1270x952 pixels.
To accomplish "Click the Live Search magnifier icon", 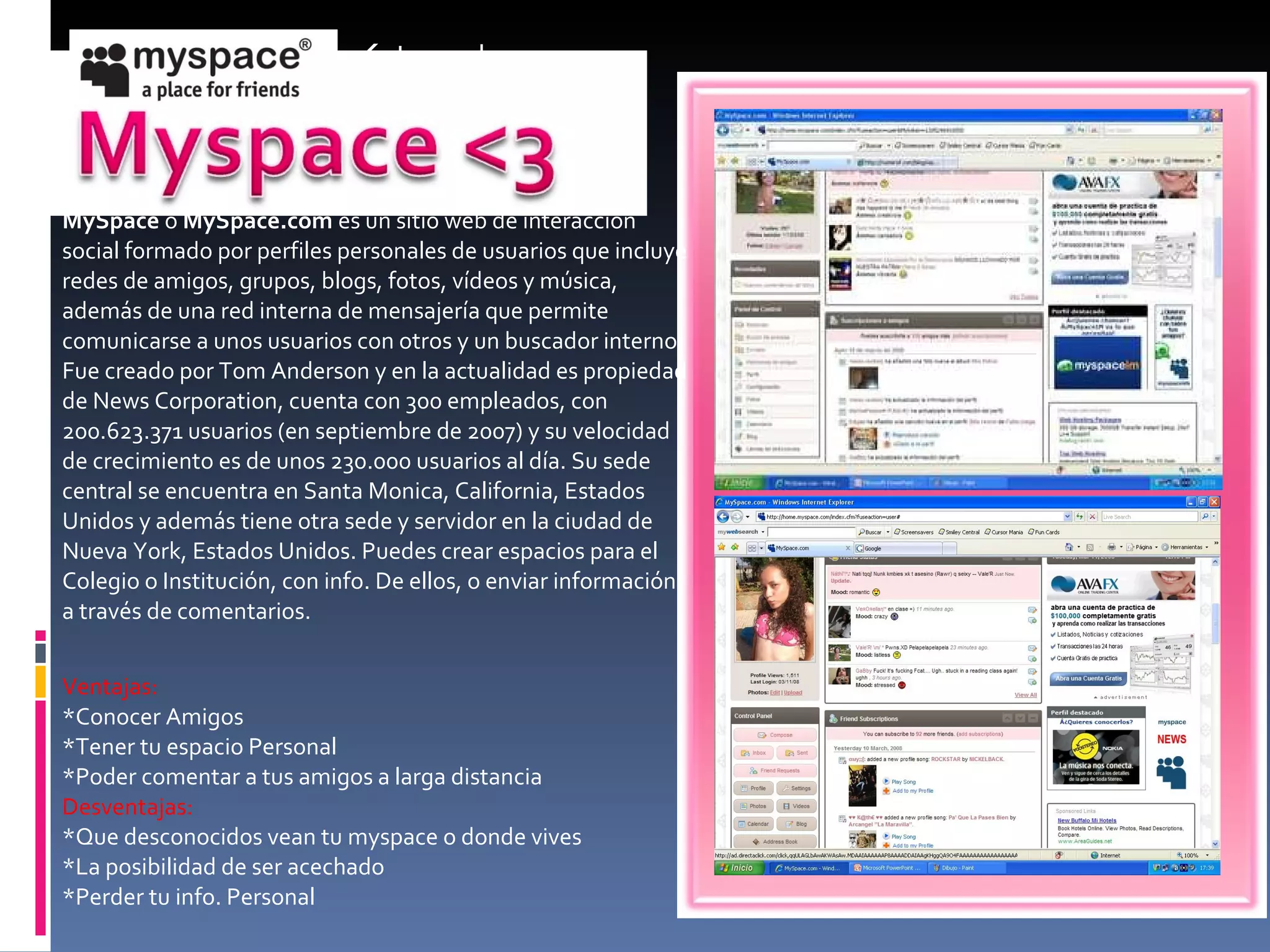I will 1205,516.
